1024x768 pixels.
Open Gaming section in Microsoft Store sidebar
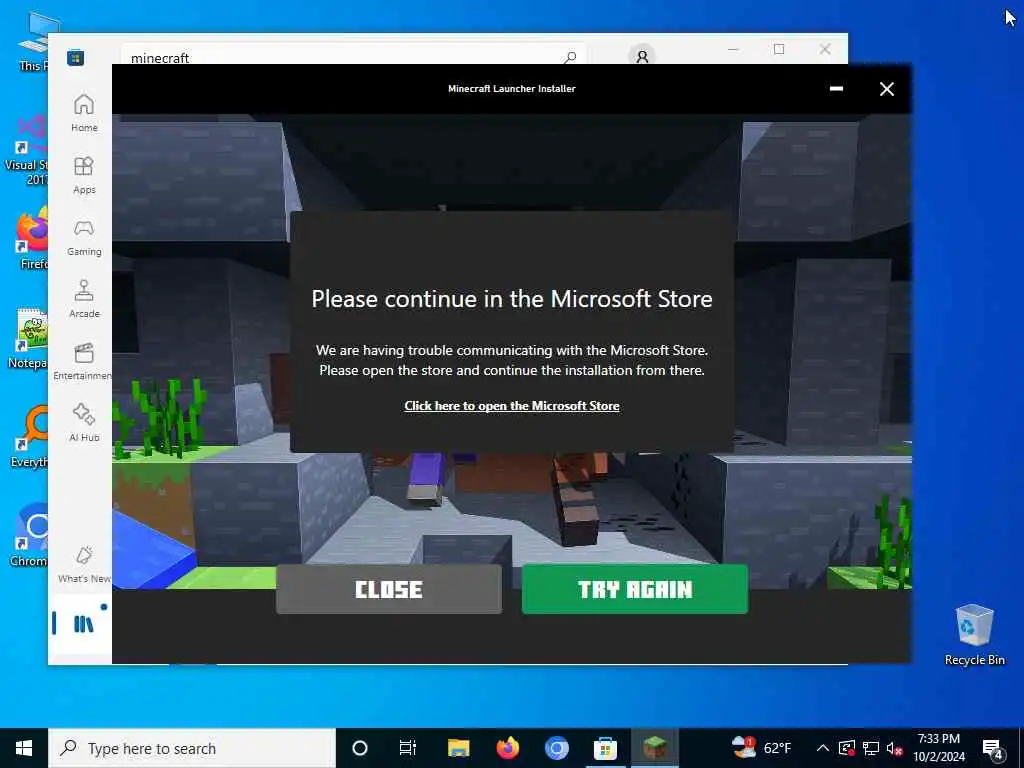click(x=84, y=237)
